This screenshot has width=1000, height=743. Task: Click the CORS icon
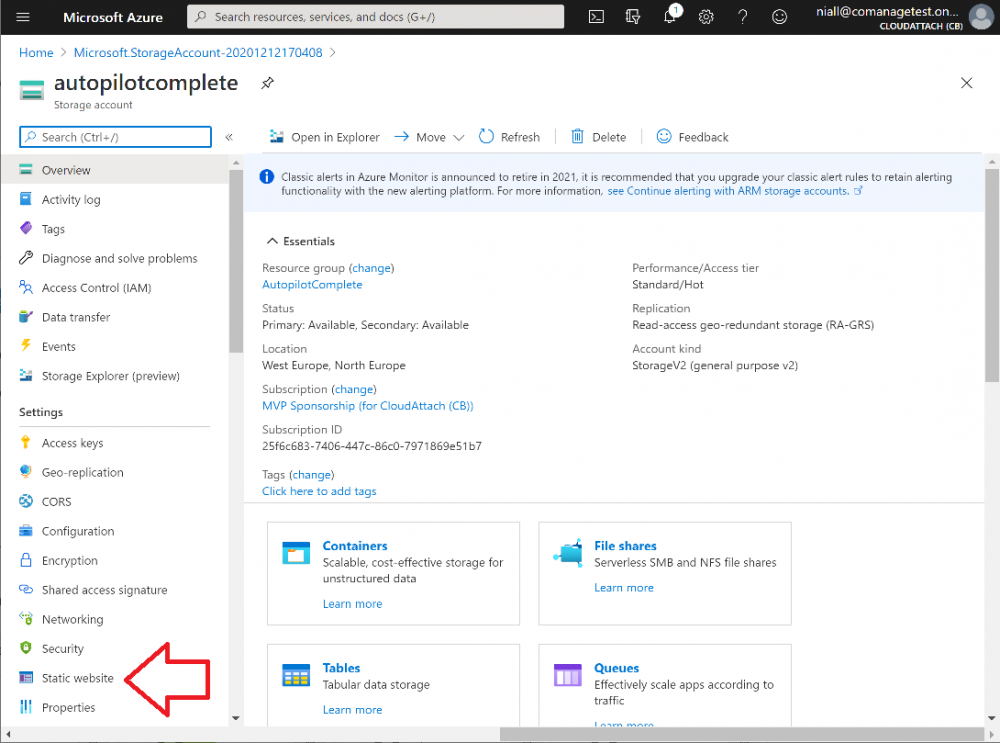click(26, 501)
